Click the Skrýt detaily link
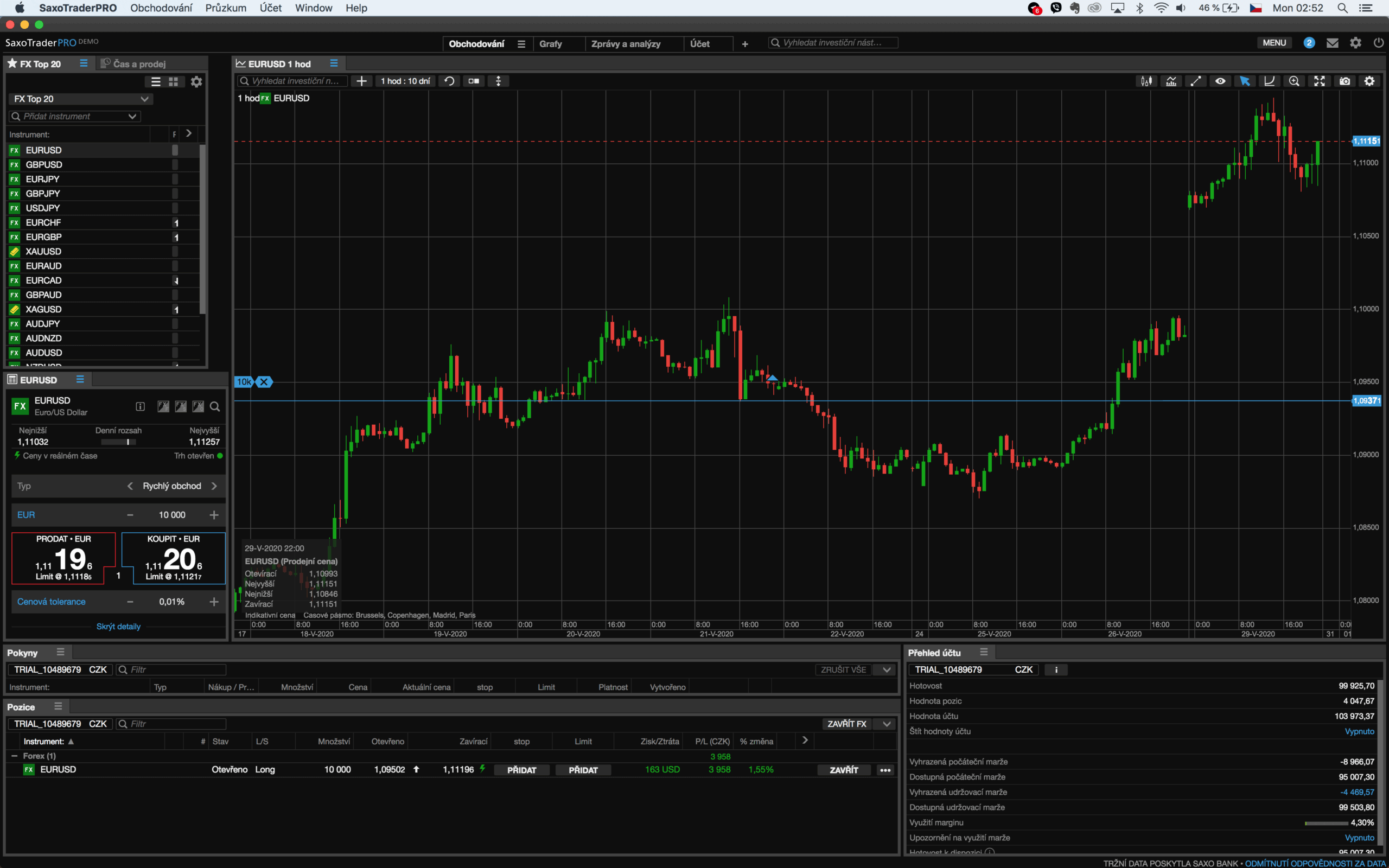This screenshot has height=868, width=1389. [118, 626]
